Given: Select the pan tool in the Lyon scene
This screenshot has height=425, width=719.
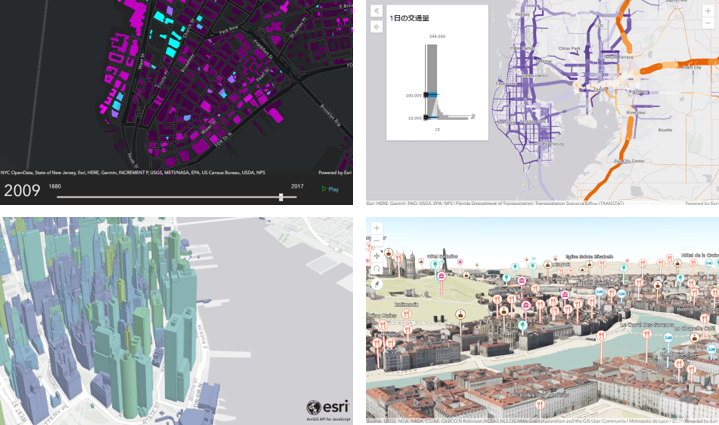Looking at the screenshot, I should pos(376,256).
